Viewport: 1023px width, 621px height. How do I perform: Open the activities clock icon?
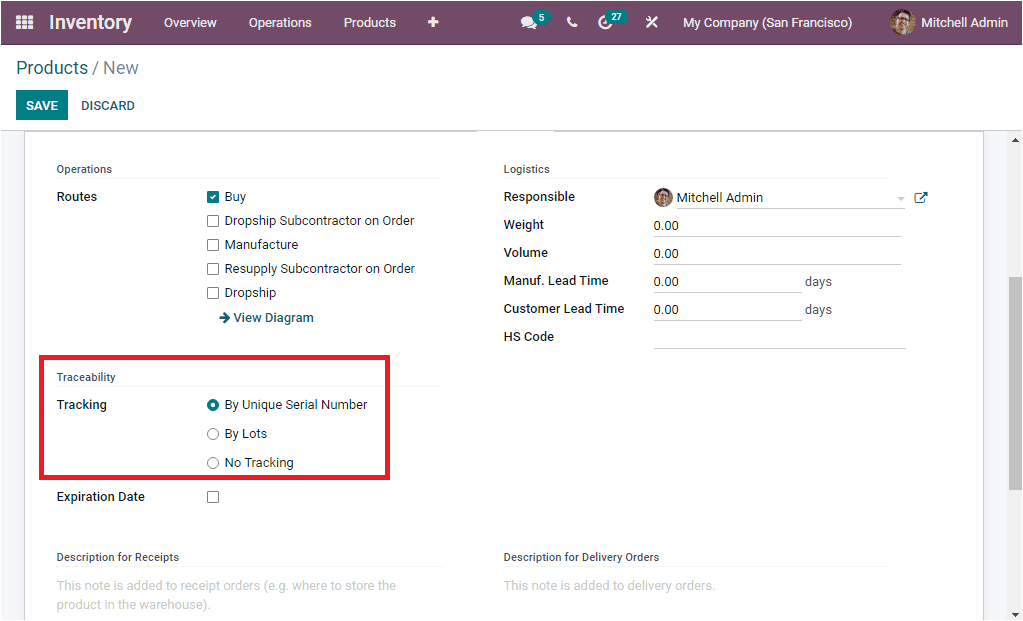608,22
